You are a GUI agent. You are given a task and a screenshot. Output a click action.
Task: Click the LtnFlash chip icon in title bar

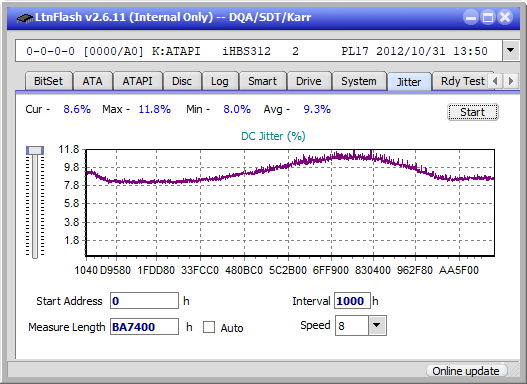[x=25, y=17]
